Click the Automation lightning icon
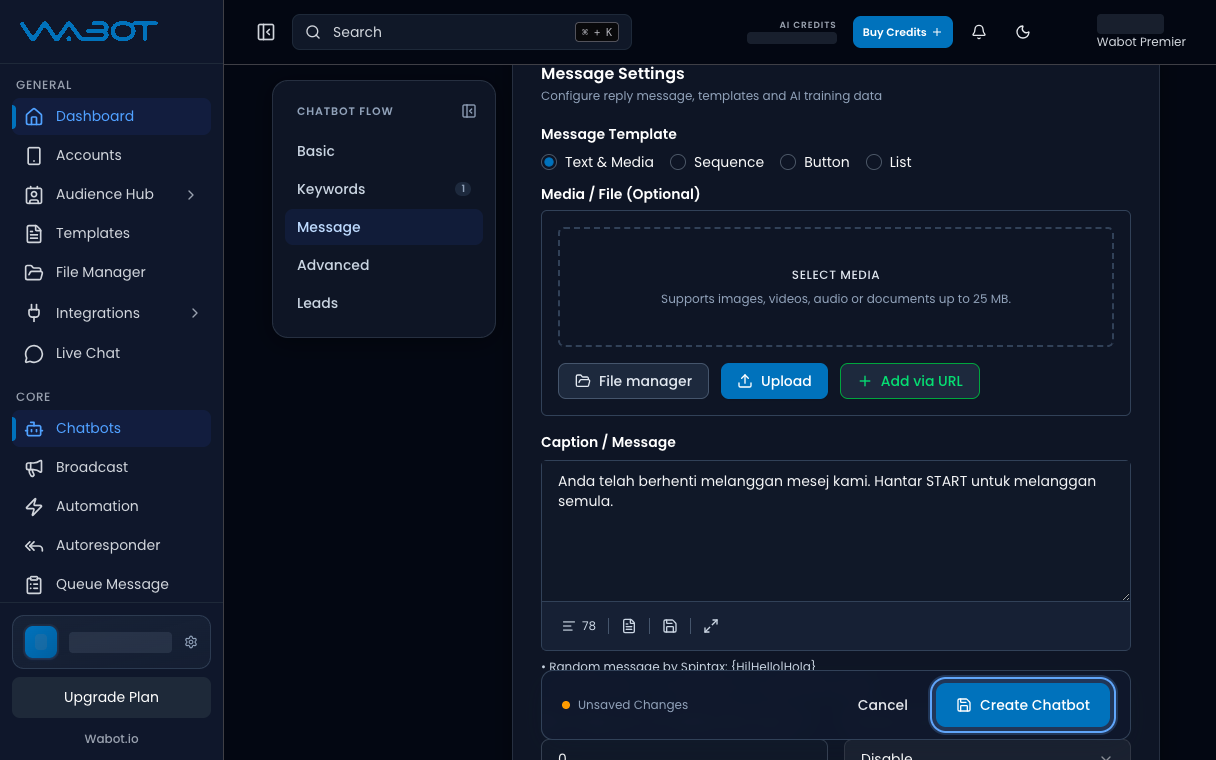1216x760 pixels. tap(34, 506)
